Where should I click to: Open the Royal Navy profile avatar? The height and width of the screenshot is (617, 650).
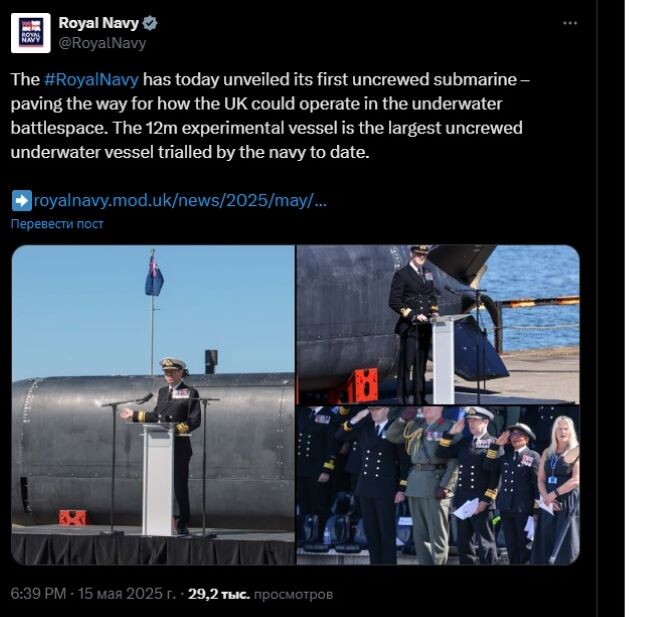pos(31,33)
